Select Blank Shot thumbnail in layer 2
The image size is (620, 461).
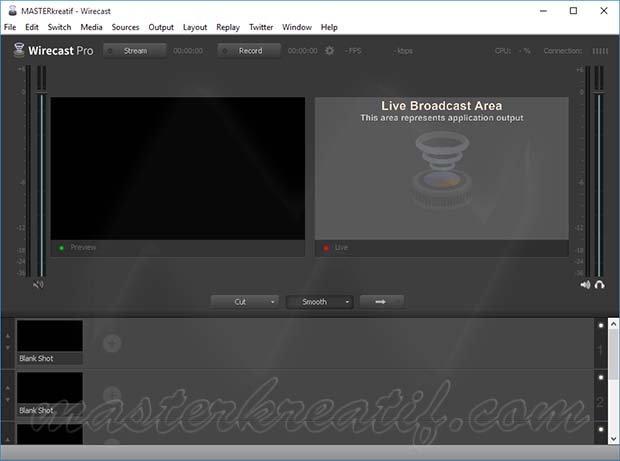click(50, 394)
